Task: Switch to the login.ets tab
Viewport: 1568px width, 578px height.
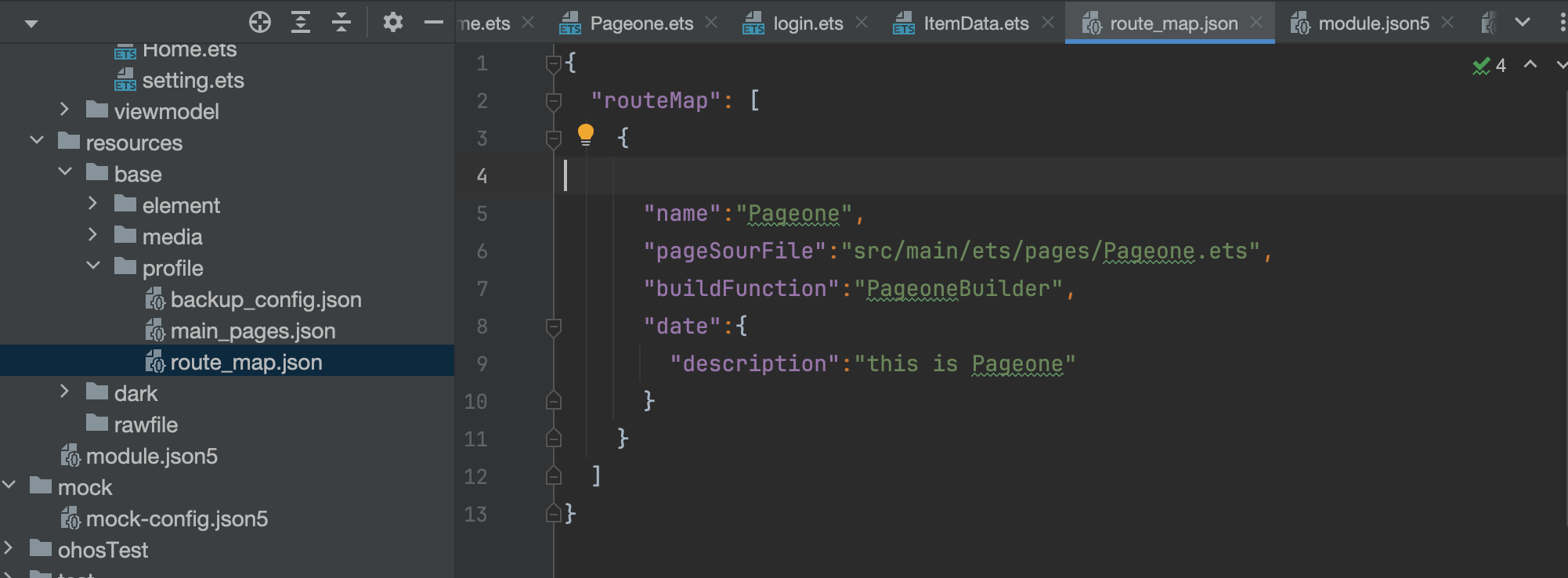Action: coord(807,23)
